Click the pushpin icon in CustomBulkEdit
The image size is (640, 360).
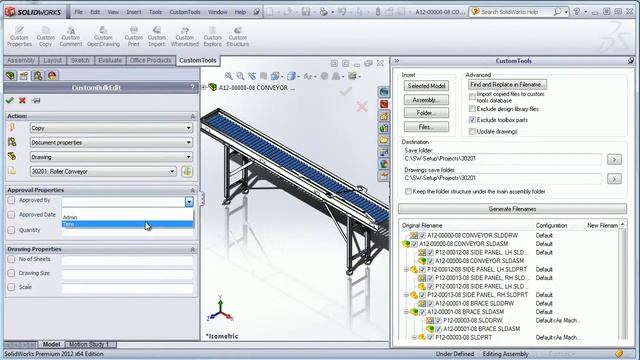(36, 100)
